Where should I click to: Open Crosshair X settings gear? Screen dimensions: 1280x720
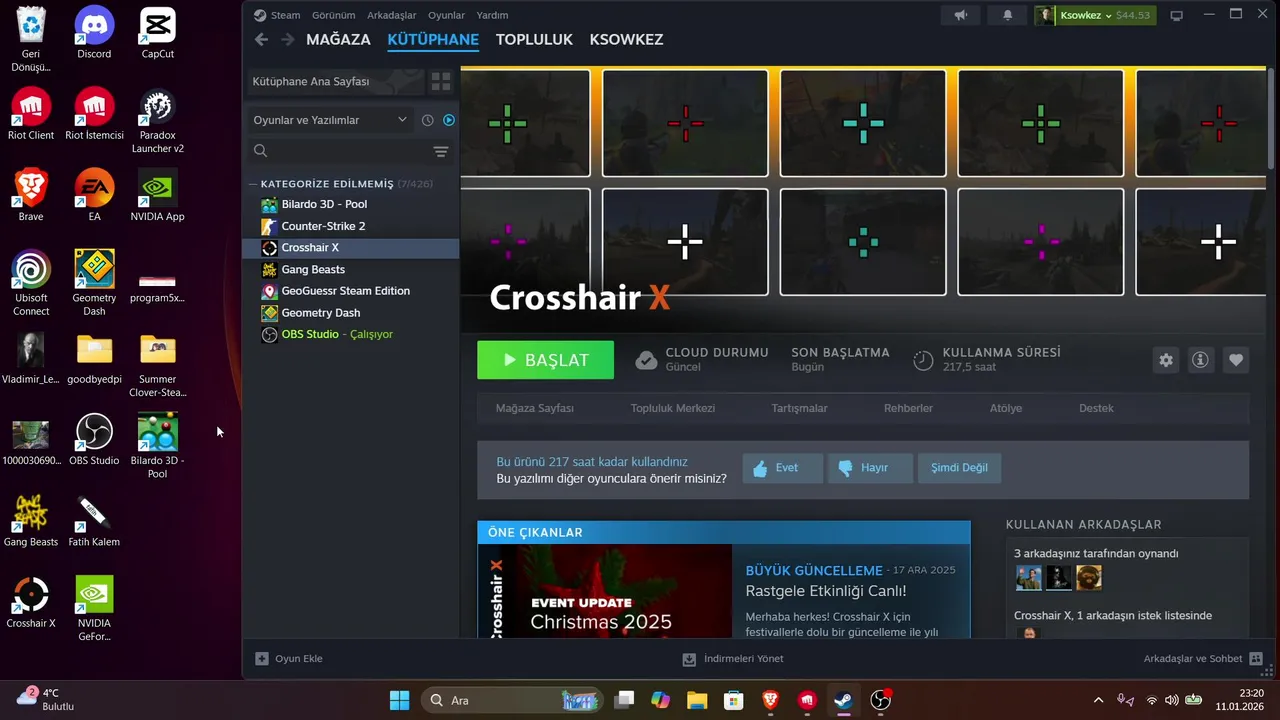pos(1166,360)
